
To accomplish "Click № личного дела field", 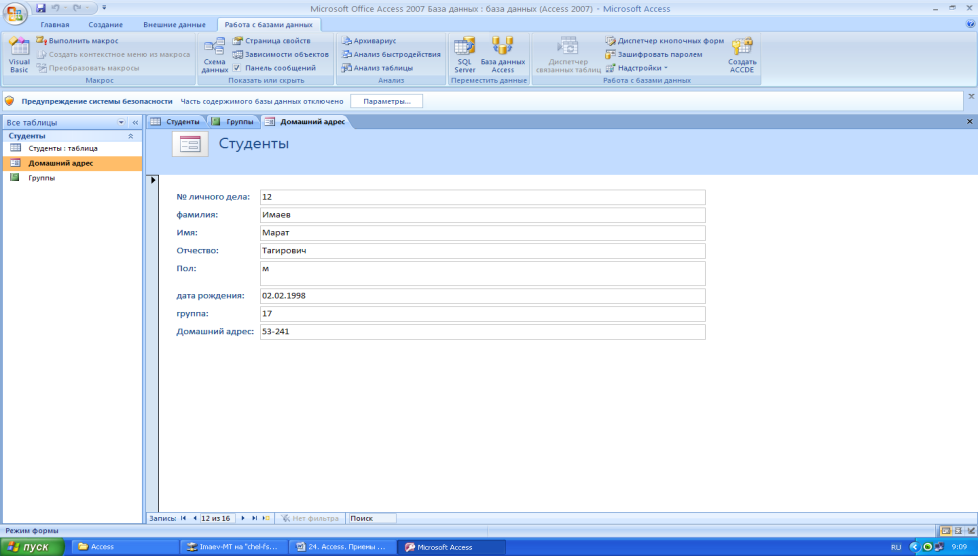I will click(x=482, y=197).
